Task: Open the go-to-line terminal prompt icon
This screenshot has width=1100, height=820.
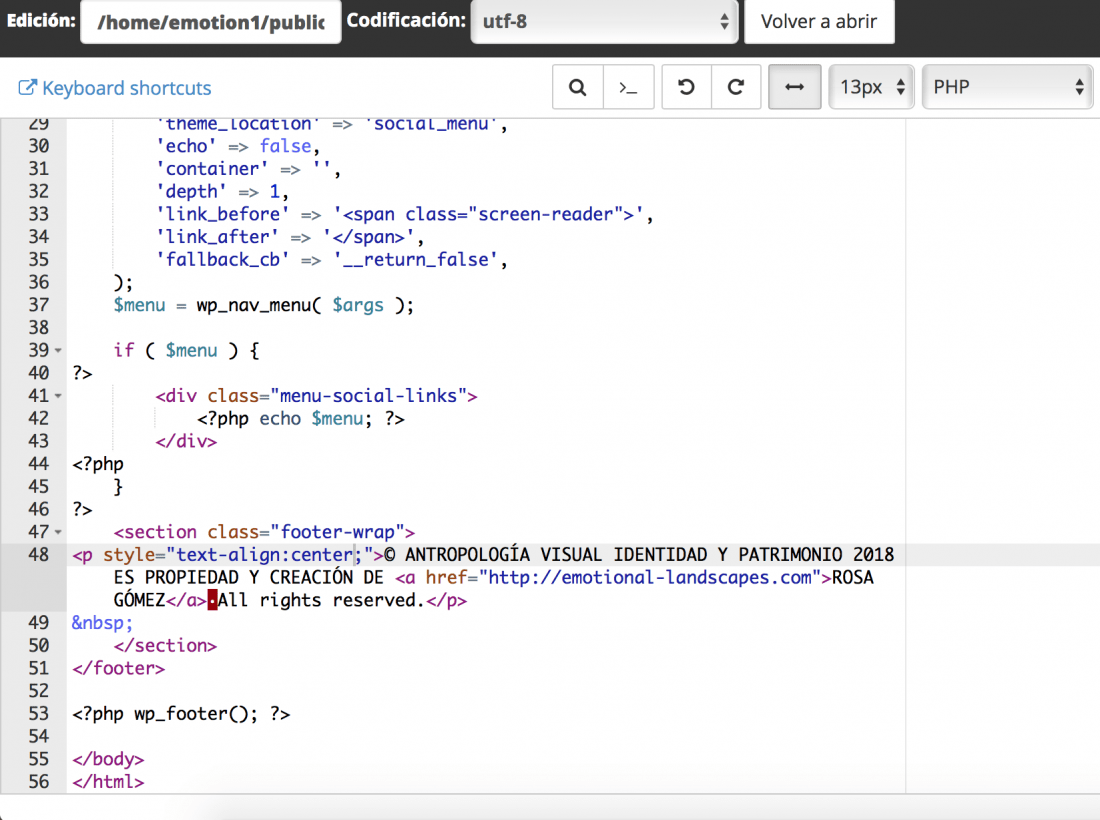Action: pyautogui.click(x=628, y=87)
